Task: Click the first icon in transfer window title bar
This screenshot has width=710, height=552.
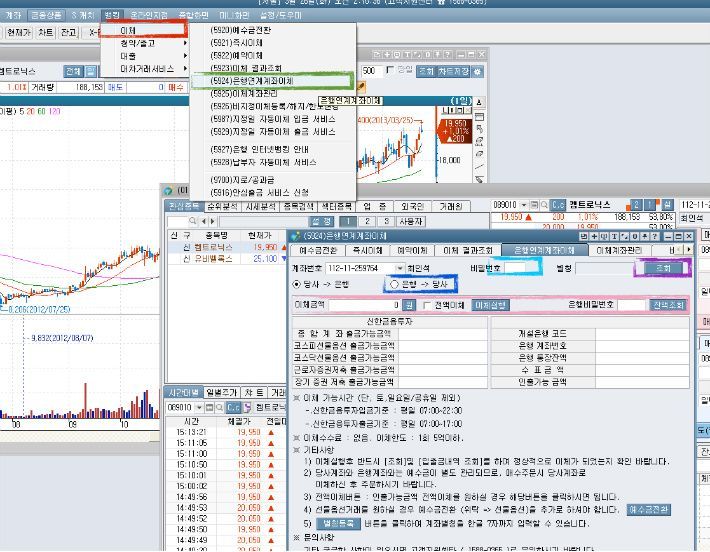Action: 584,236
